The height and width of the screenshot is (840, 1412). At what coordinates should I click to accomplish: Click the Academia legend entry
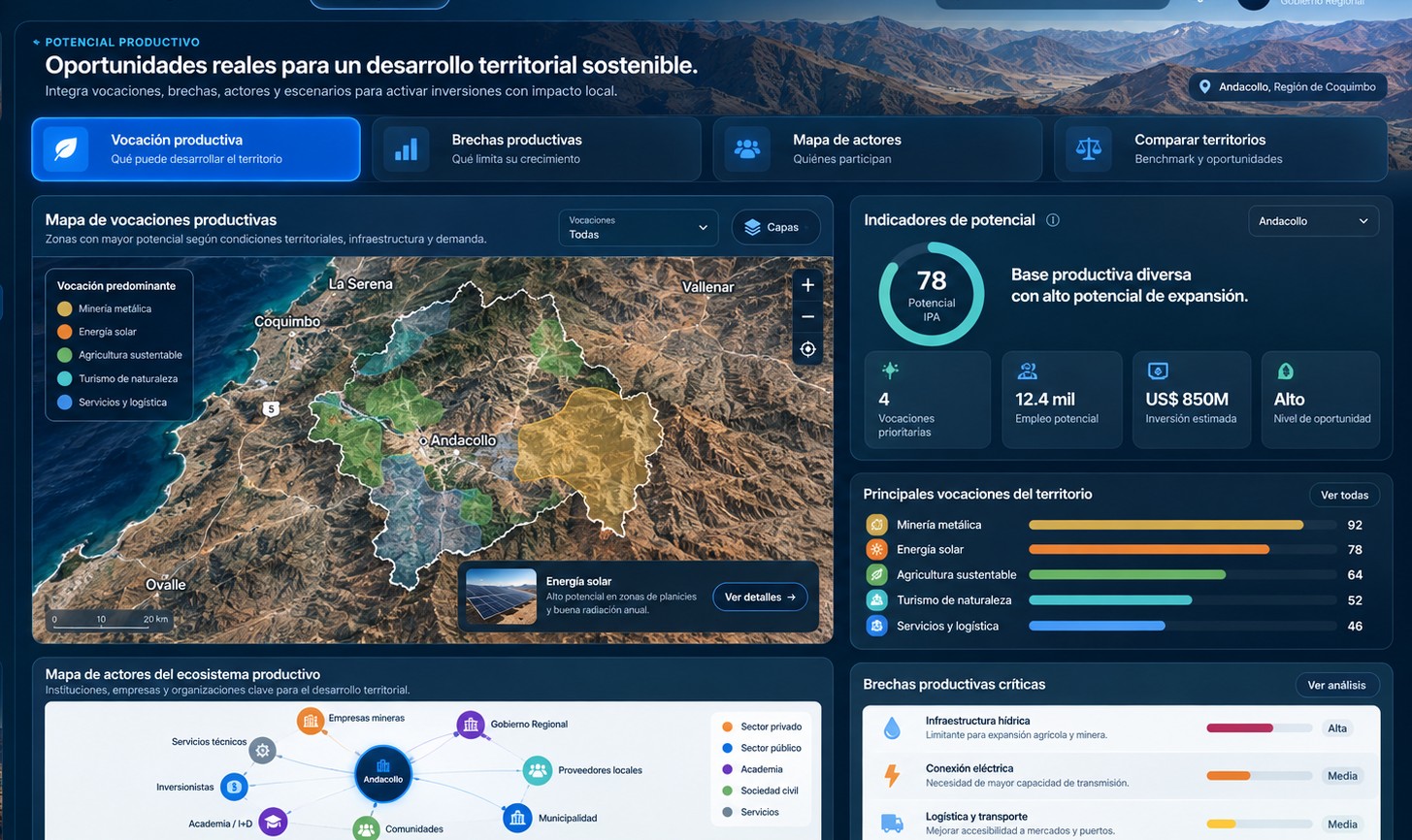pyautogui.click(x=752, y=769)
